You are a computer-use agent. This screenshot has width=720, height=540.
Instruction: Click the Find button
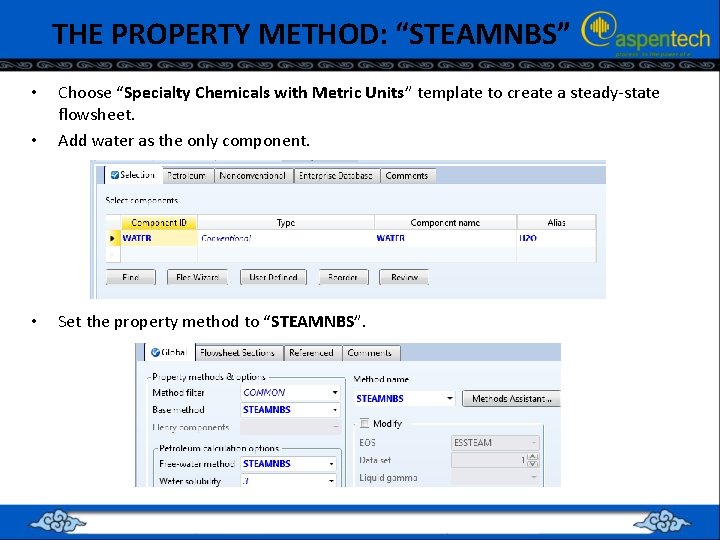[x=131, y=277]
